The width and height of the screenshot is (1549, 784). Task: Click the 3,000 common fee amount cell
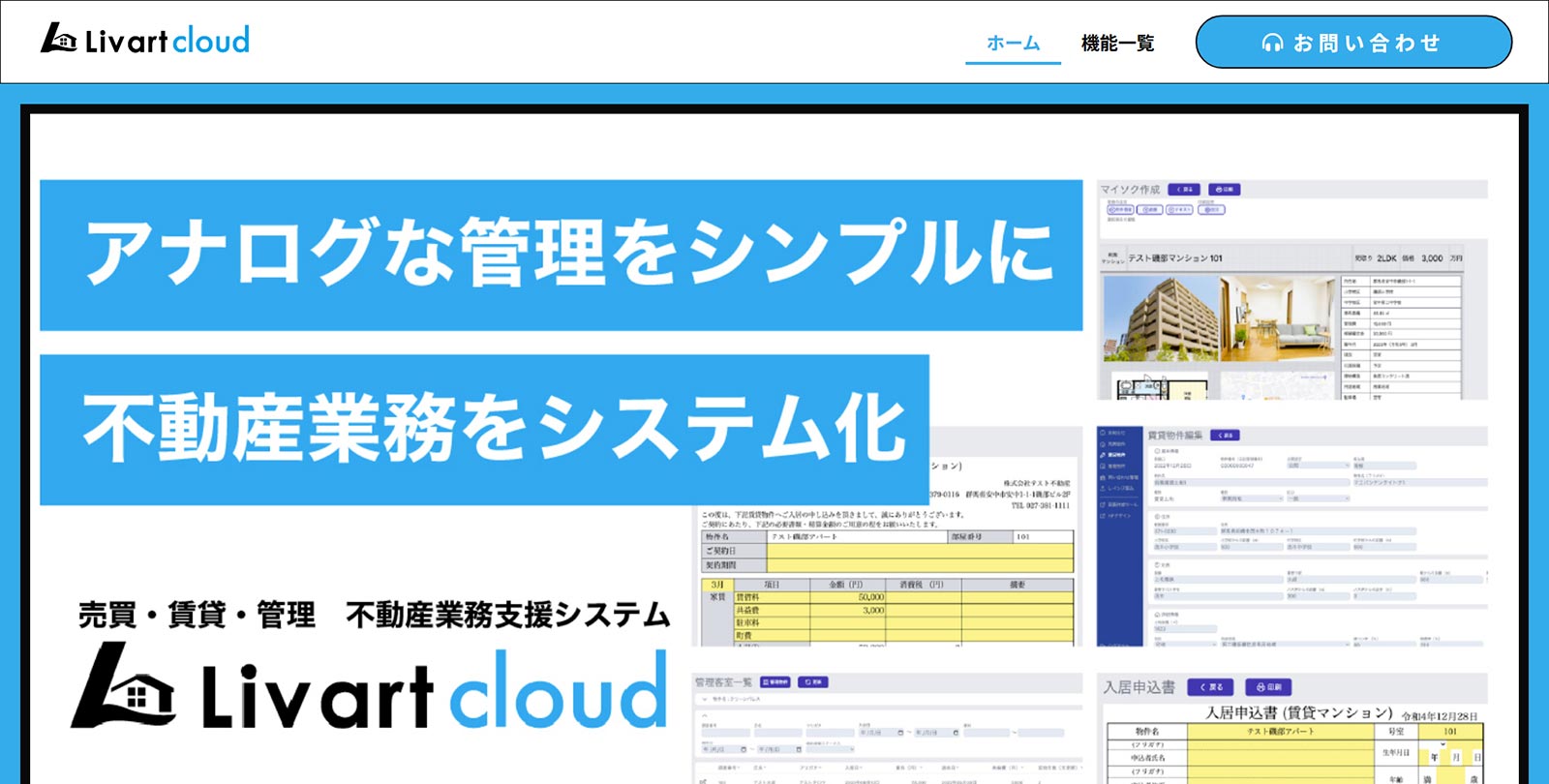(x=846, y=611)
